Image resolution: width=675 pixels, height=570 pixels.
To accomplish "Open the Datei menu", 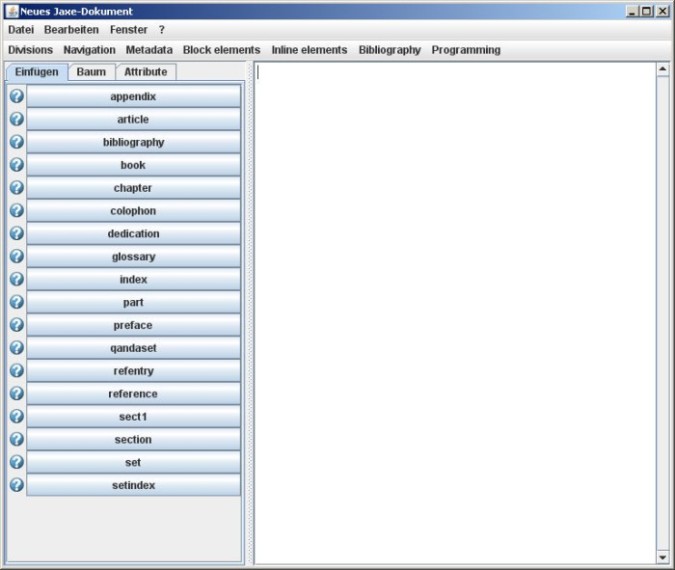I will (21, 30).
